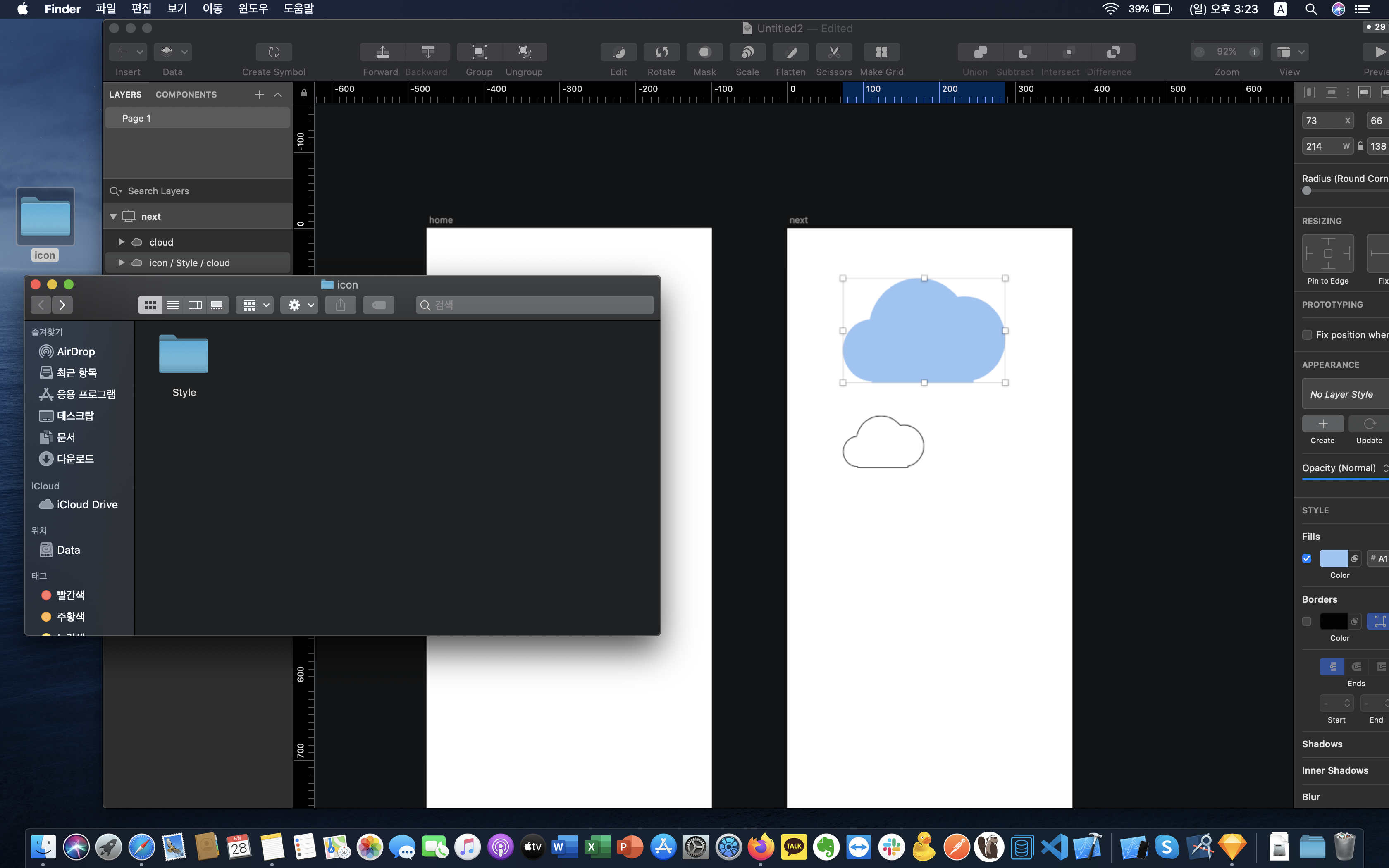
Task: Click the Finder 검색 search field
Action: pos(535,305)
